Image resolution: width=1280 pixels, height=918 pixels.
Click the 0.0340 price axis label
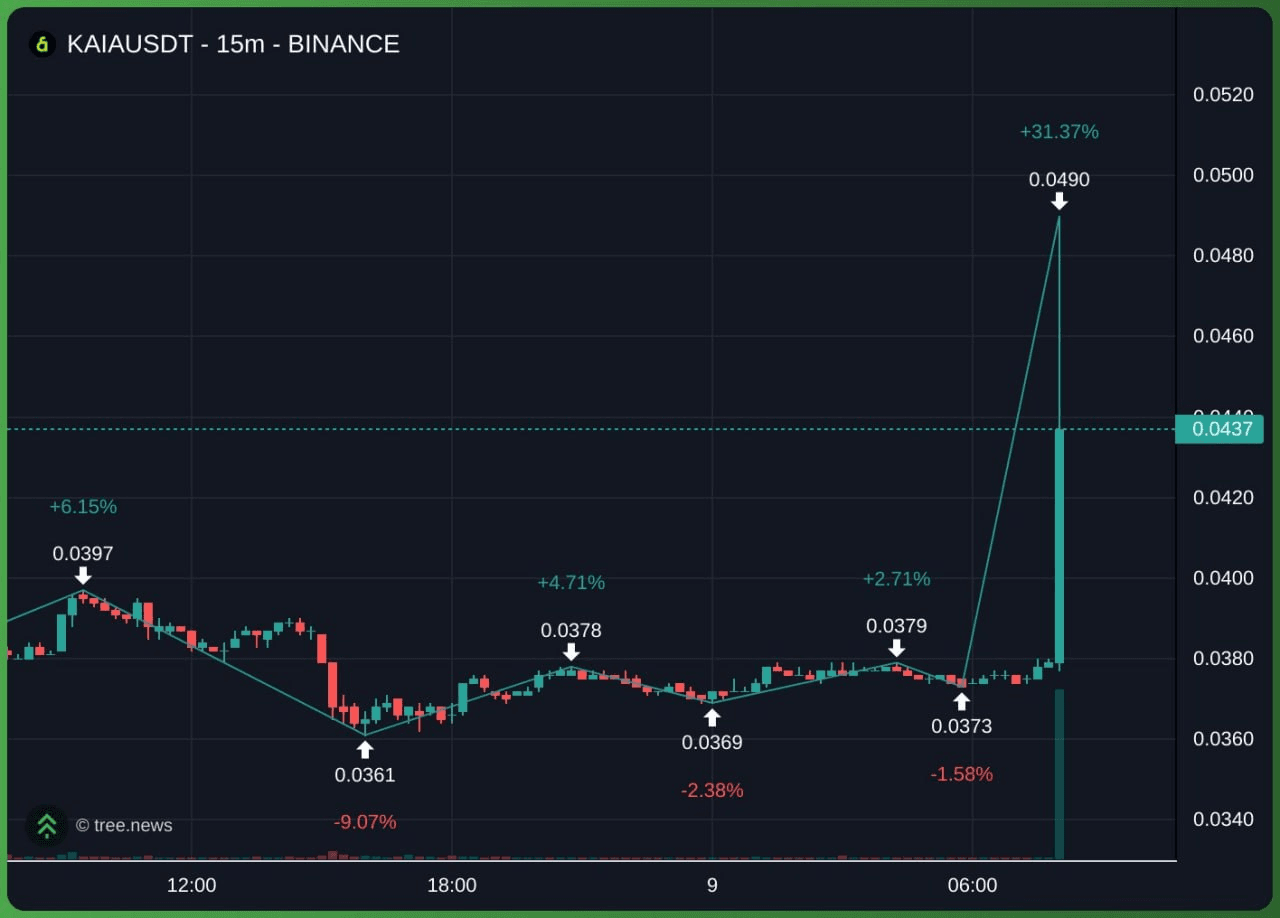[x=1223, y=819]
